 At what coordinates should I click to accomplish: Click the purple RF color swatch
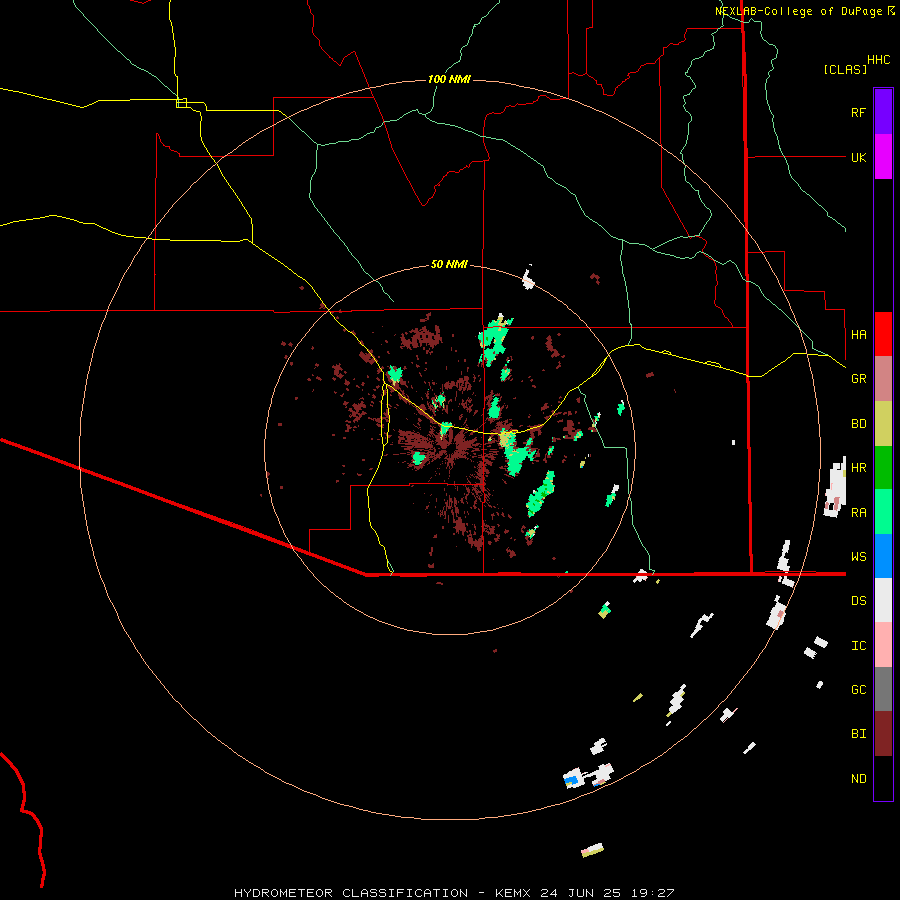coord(883,112)
